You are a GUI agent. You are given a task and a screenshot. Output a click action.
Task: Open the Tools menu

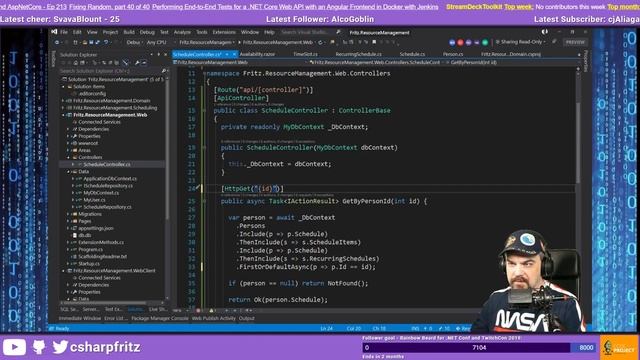pos(202,32)
